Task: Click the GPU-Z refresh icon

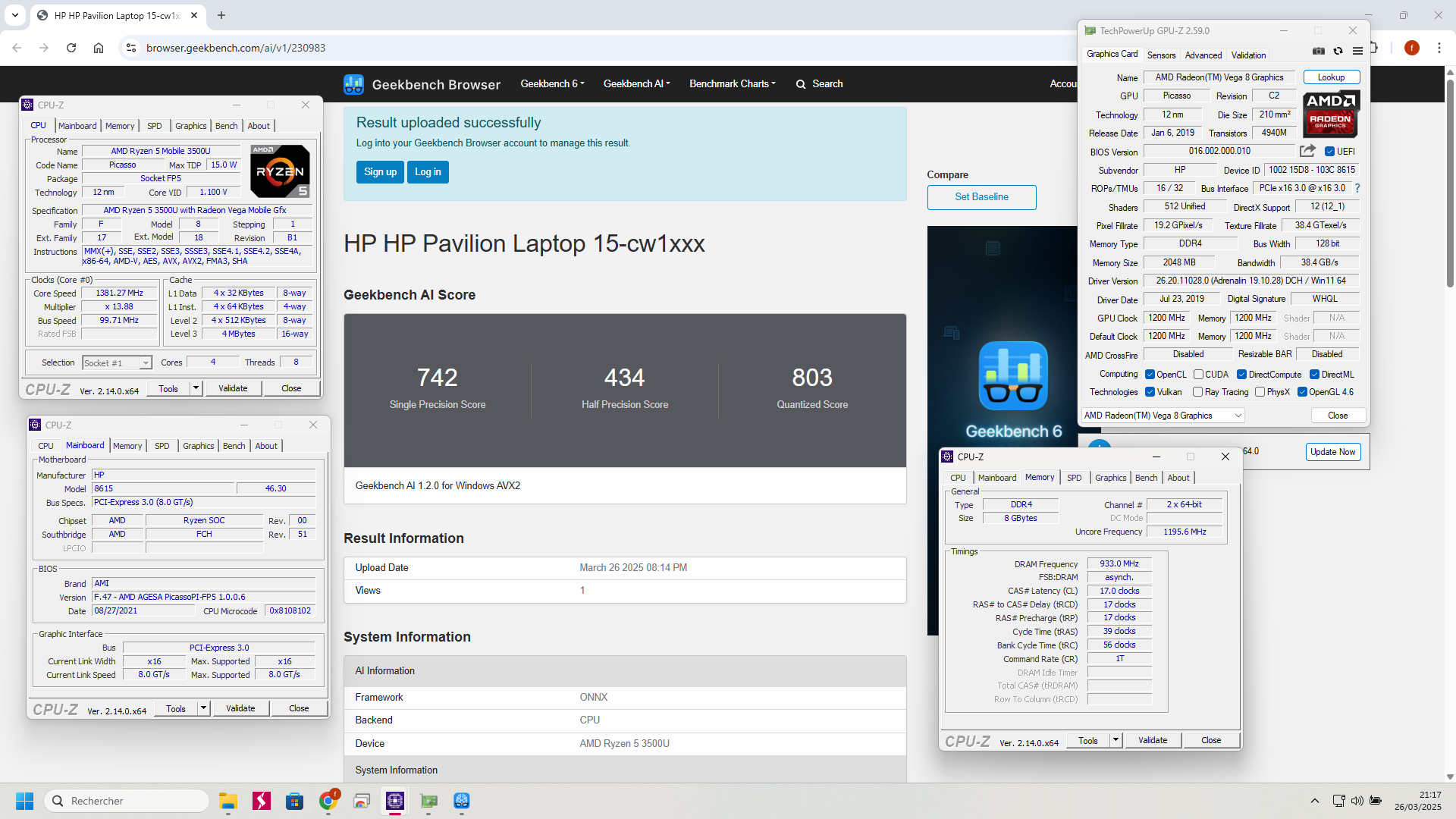Action: tap(1338, 51)
